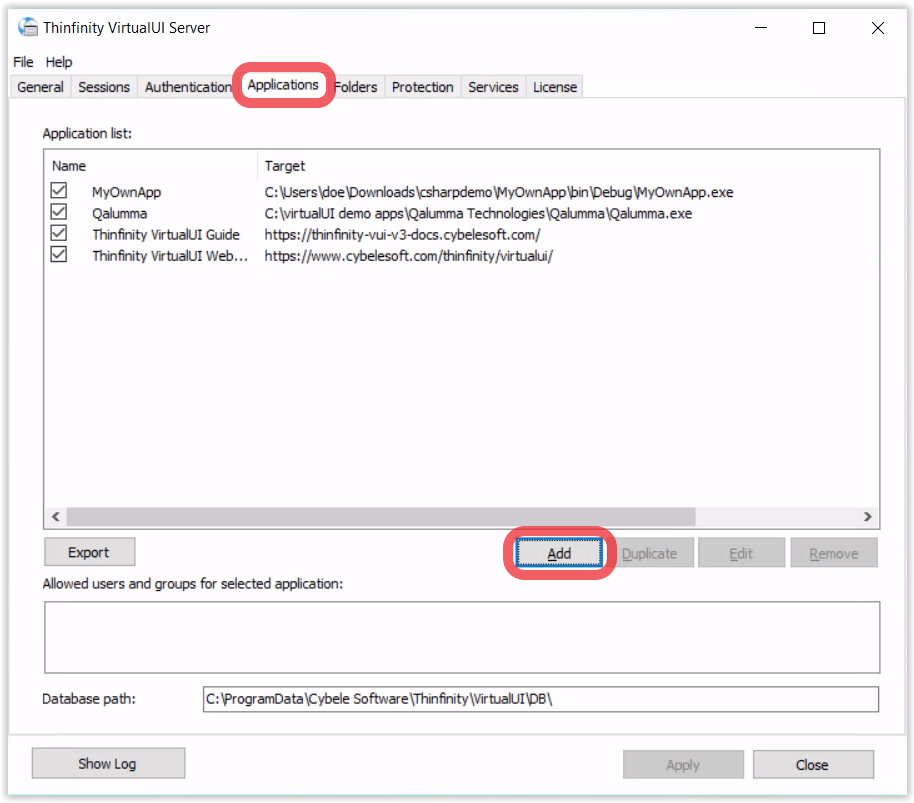Select the MyOwnApp row name
This screenshot has height=803, width=914.
(126, 192)
